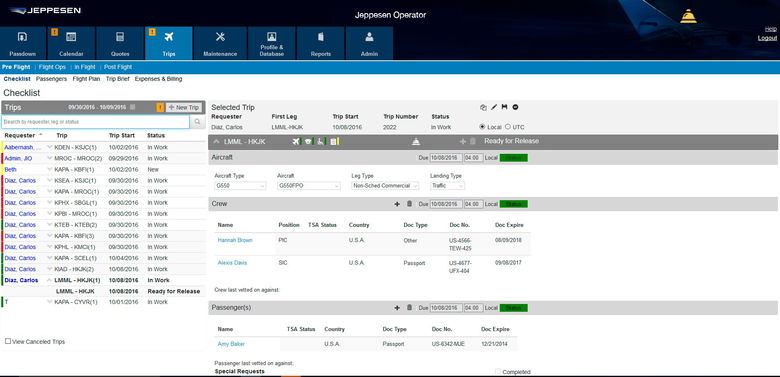This screenshot has height=377, width=780.
Task: Open the Reports module
Action: click(x=320, y=43)
